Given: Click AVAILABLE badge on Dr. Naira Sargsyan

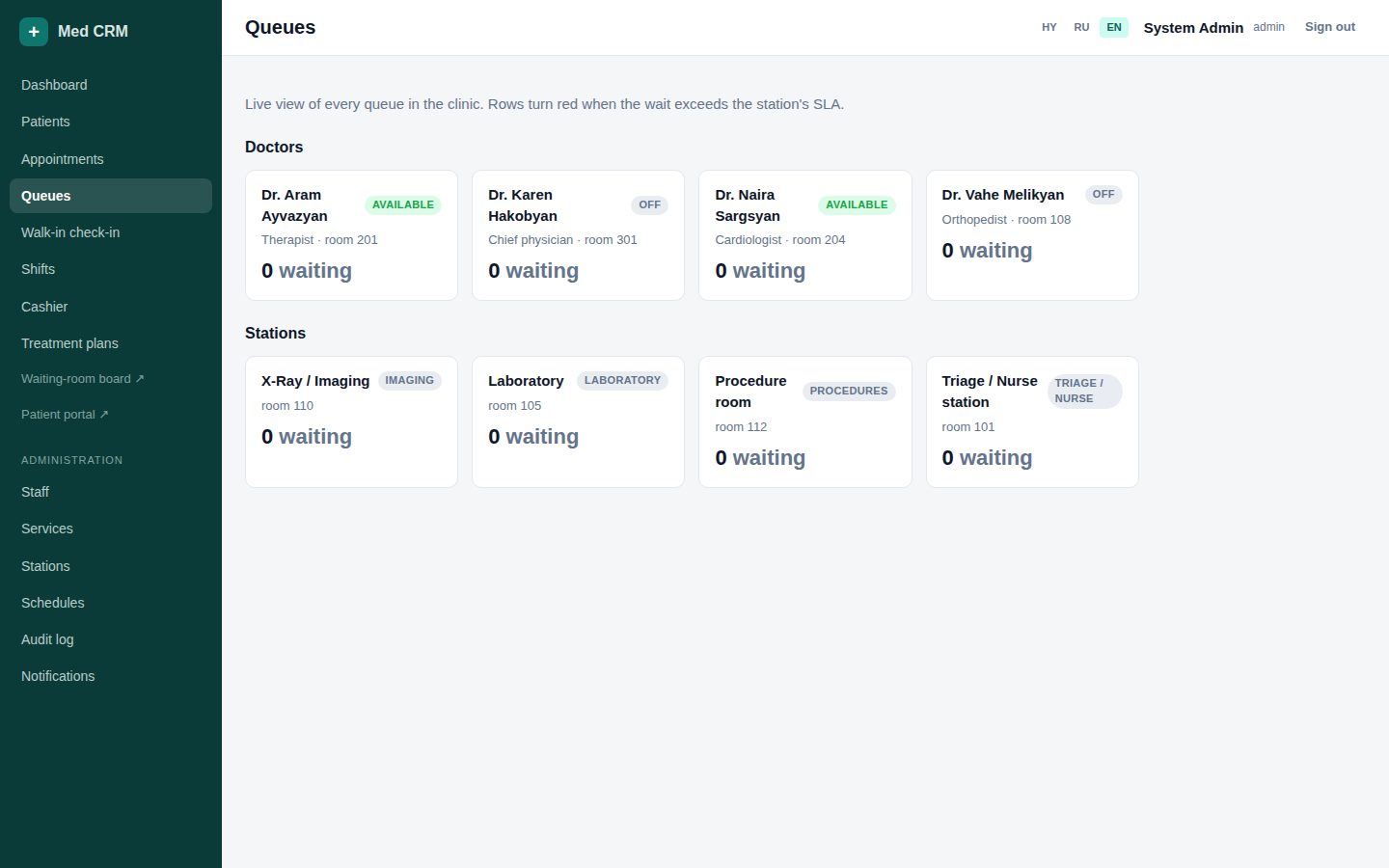Looking at the screenshot, I should [857, 204].
